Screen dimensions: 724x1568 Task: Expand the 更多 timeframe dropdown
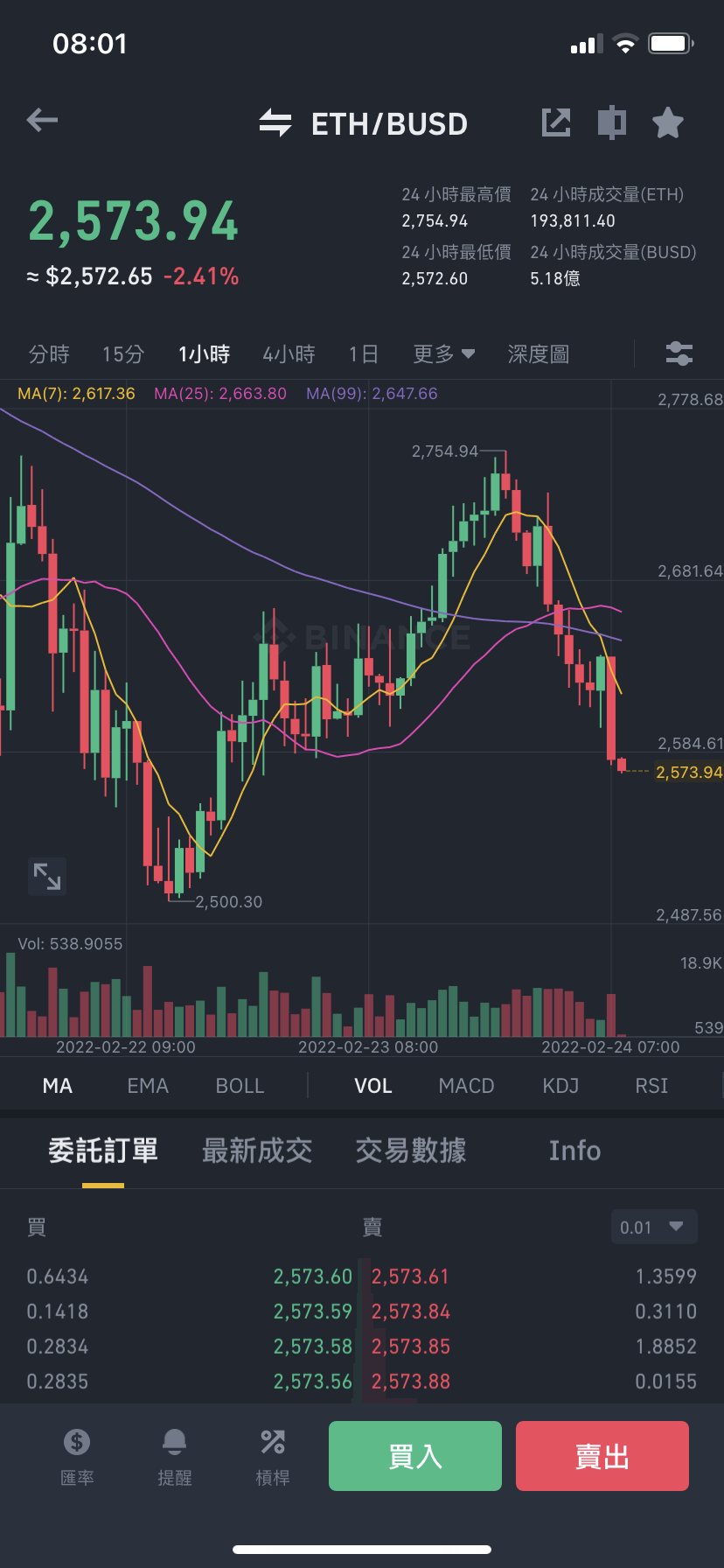tap(444, 354)
